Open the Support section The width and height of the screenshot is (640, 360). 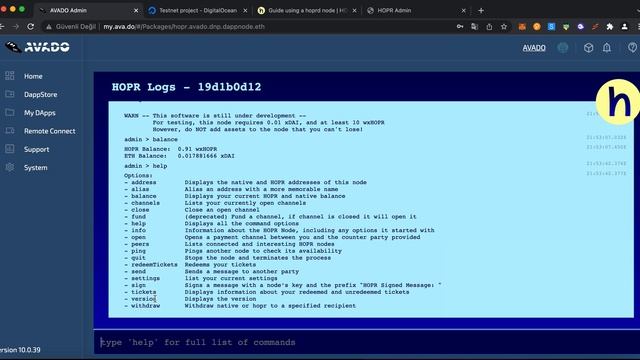coord(36,149)
